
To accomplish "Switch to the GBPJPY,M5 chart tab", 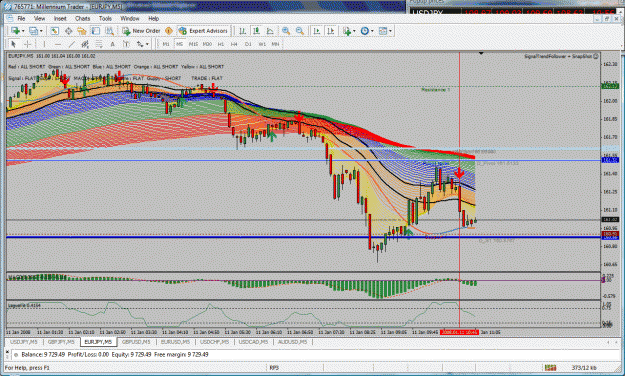I will point(61,342).
